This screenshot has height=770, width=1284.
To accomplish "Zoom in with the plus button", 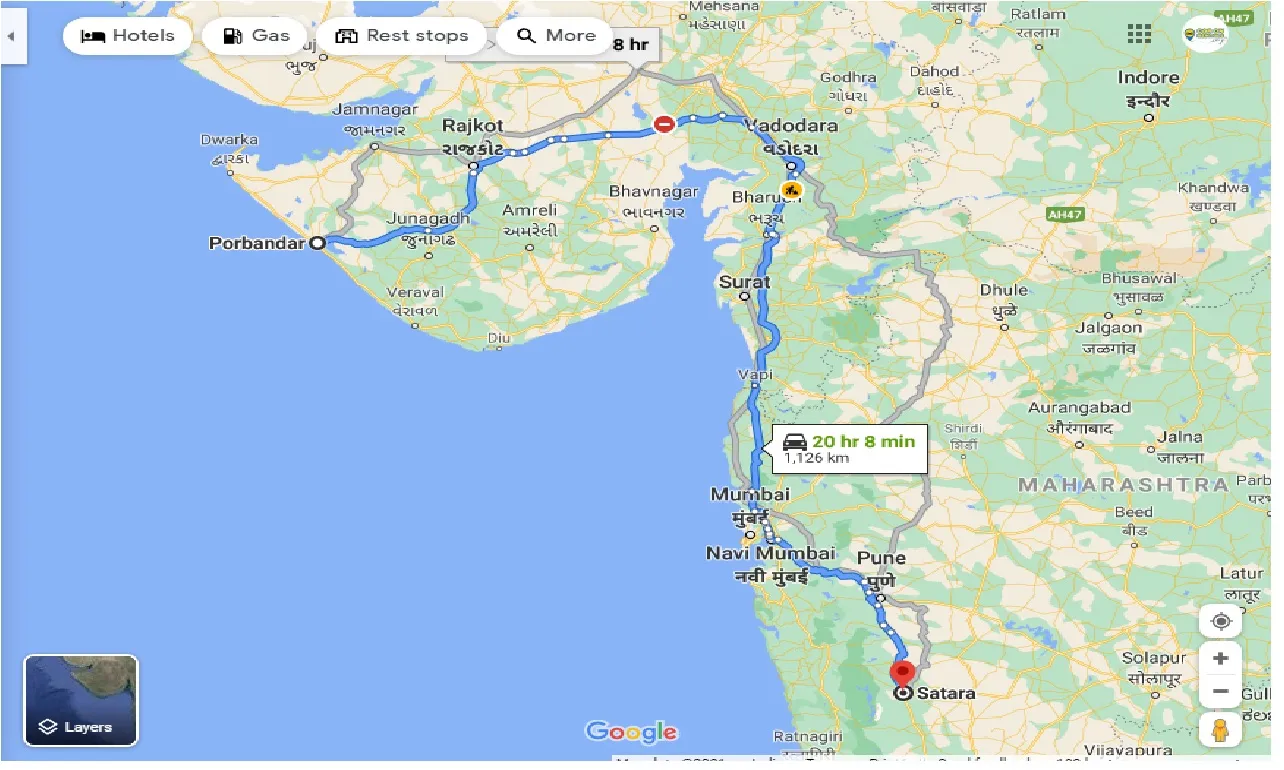I will pyautogui.click(x=1220, y=660).
